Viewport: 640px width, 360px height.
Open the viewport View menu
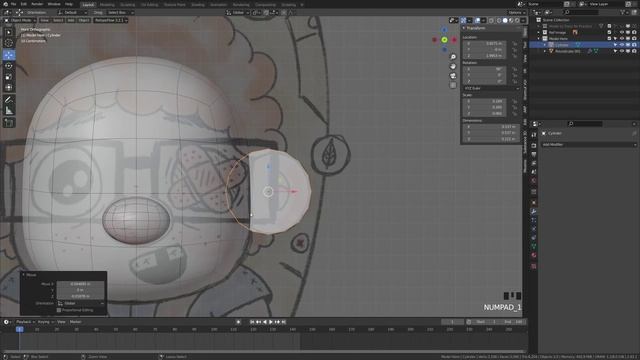[x=44, y=20]
